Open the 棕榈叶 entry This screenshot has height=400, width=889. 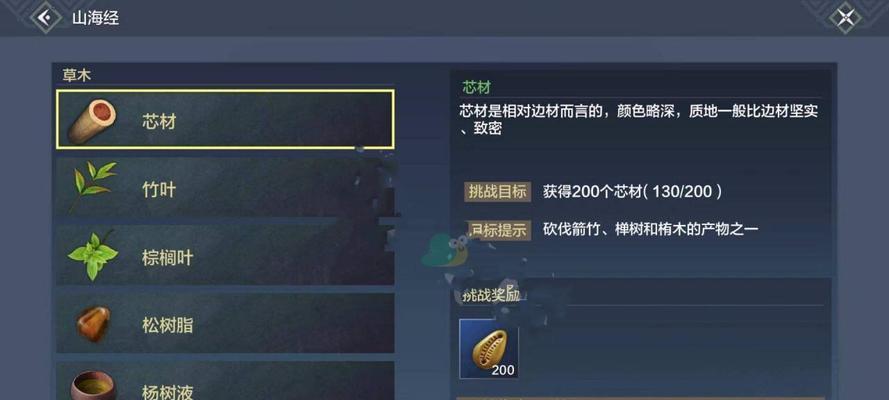[225, 256]
